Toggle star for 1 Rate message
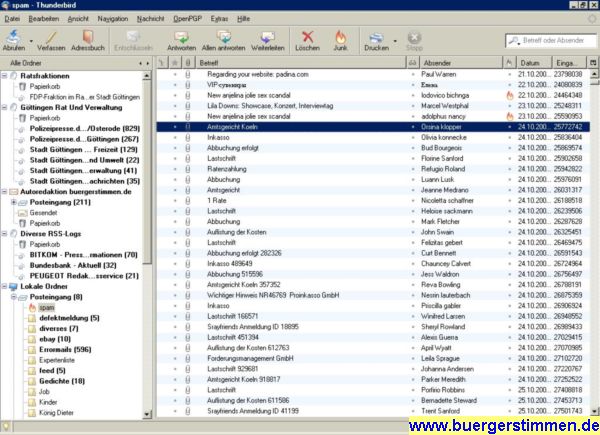Image resolution: width=600 pixels, height=435 pixels. pos(175,200)
